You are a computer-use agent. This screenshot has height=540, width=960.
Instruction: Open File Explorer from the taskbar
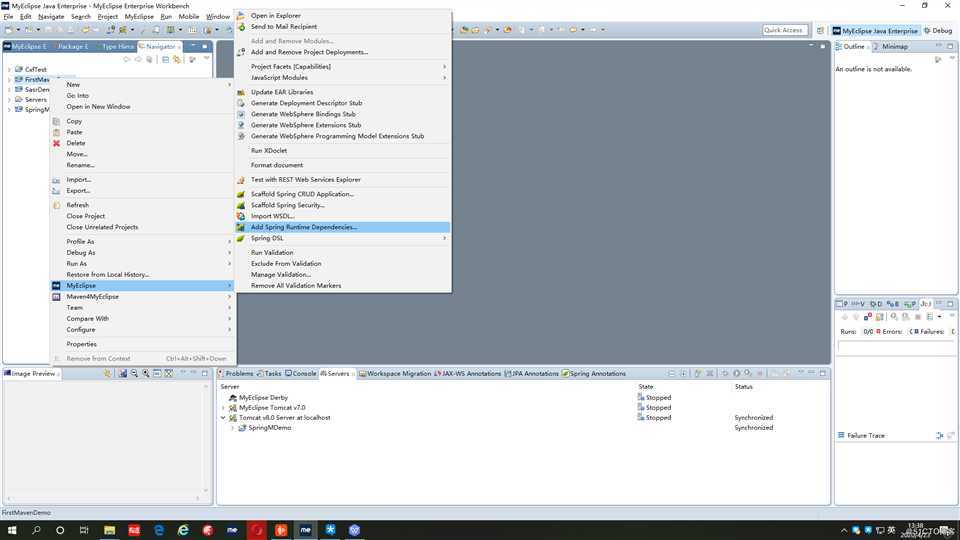pos(110,530)
